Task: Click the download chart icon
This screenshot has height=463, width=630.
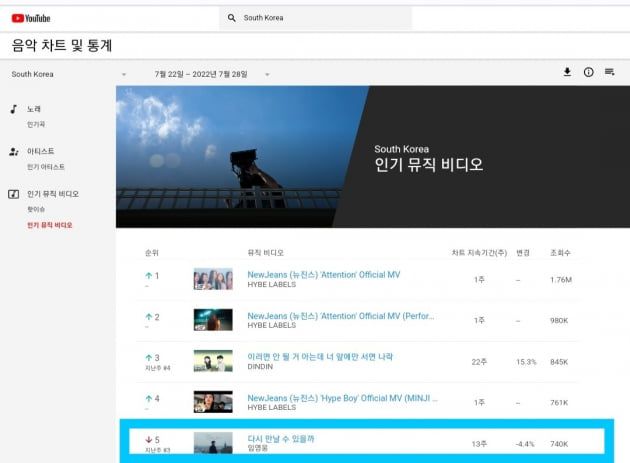Action: [x=567, y=72]
